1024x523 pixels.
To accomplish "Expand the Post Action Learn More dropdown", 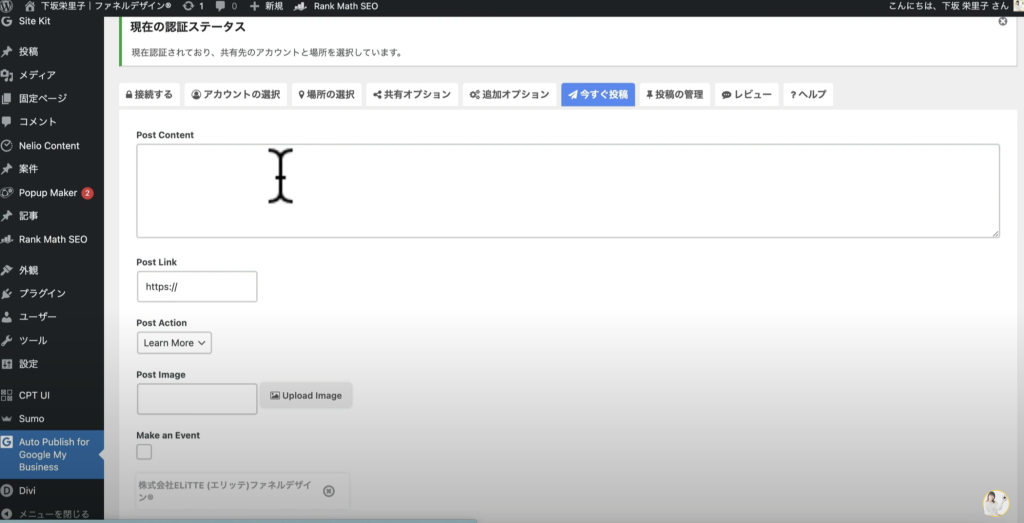I will [174, 343].
